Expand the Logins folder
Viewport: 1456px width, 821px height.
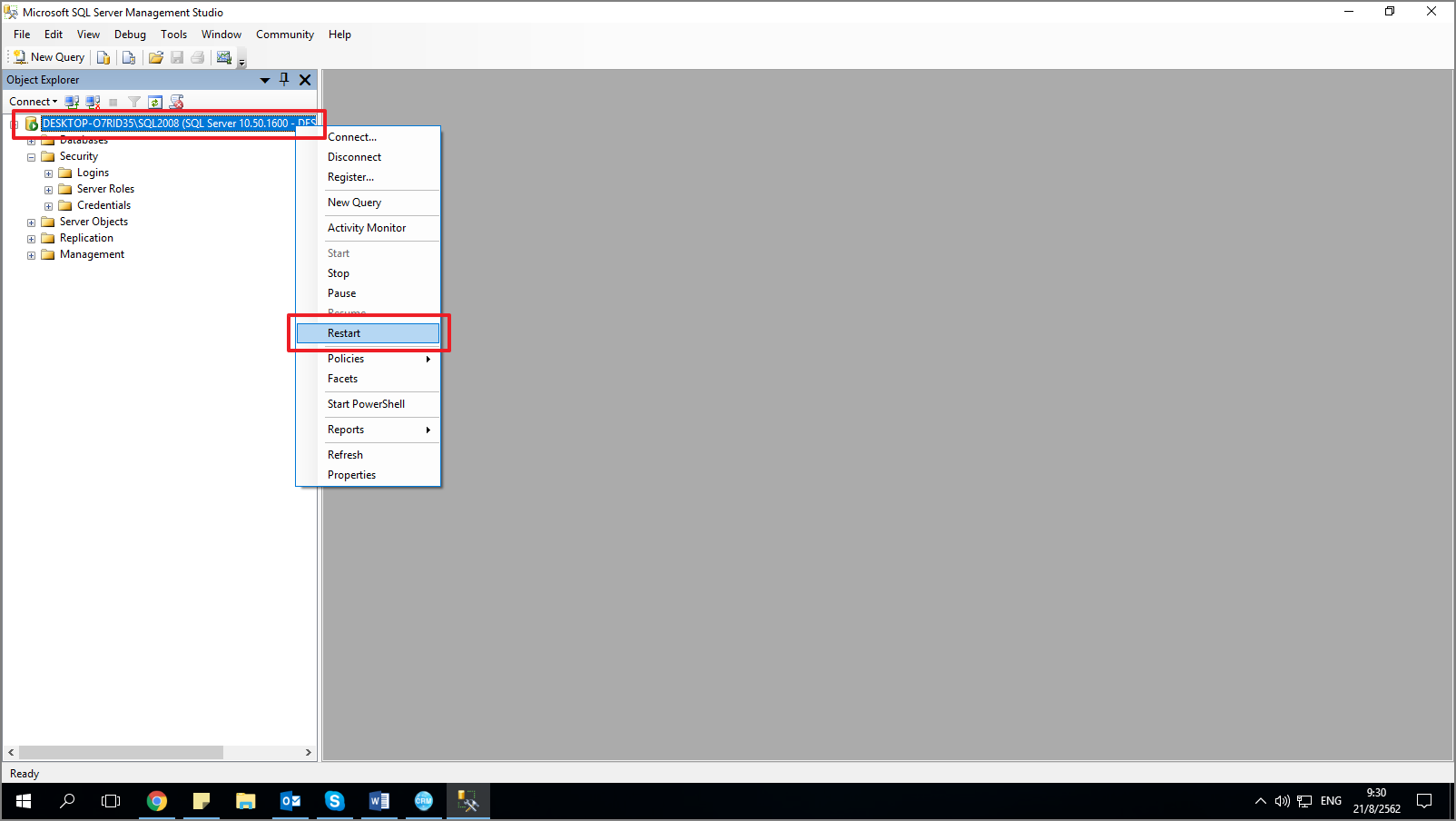48,173
